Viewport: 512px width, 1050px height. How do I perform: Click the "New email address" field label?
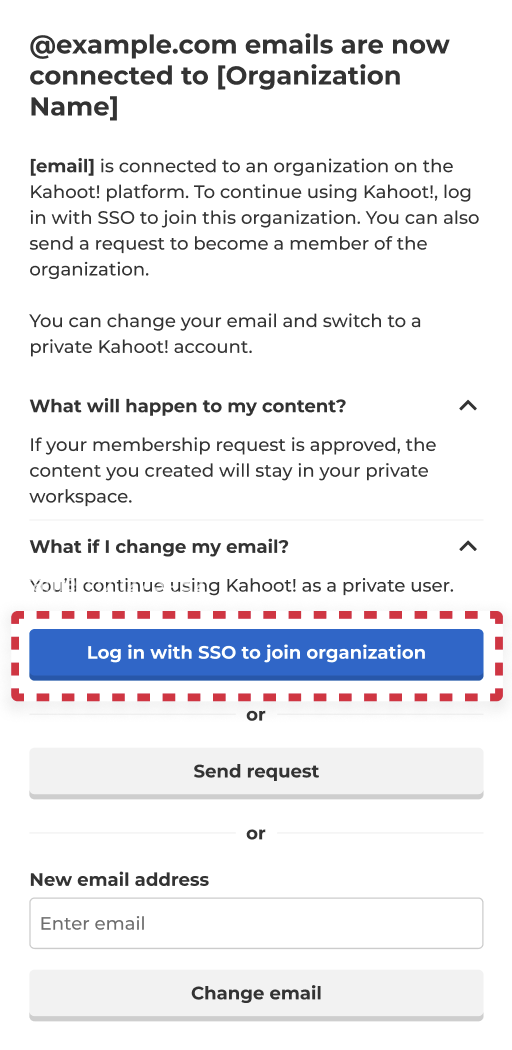click(x=119, y=879)
